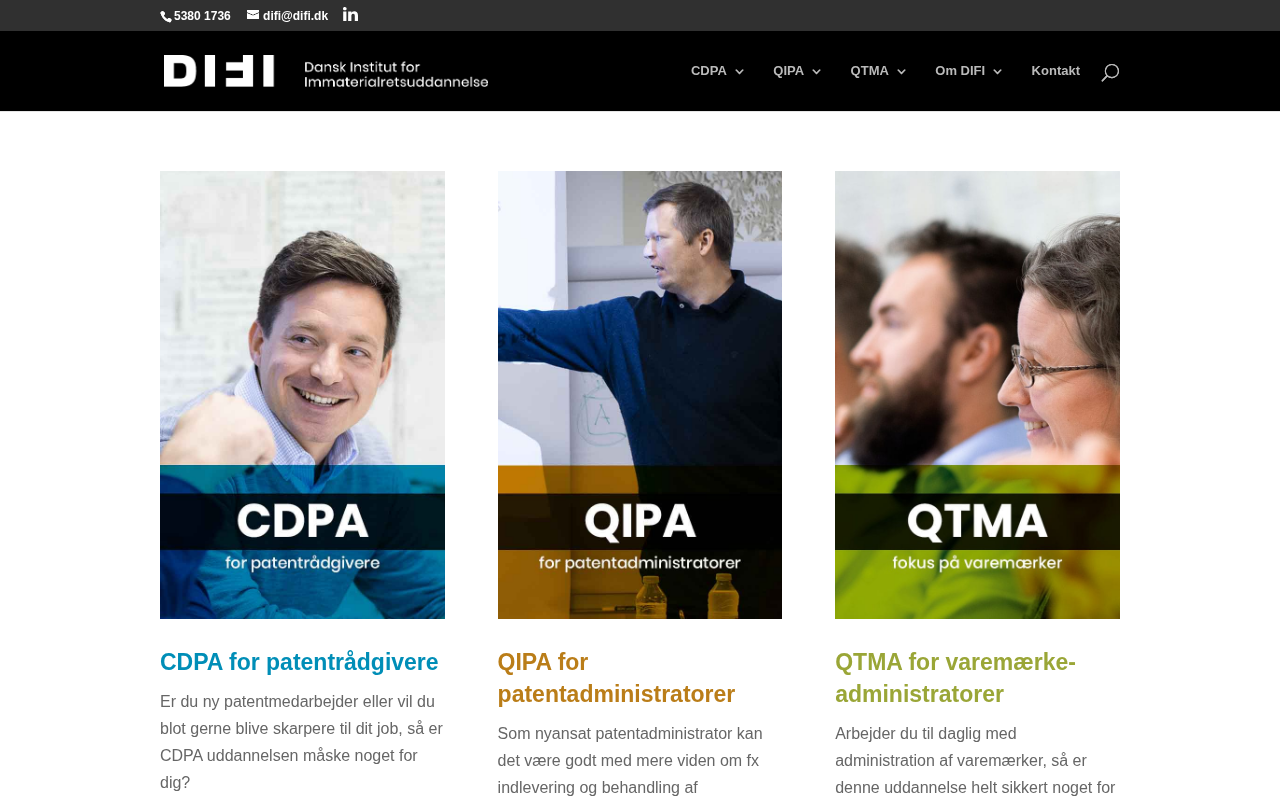Open the QIPA for patentadministratorer heading

(616, 678)
